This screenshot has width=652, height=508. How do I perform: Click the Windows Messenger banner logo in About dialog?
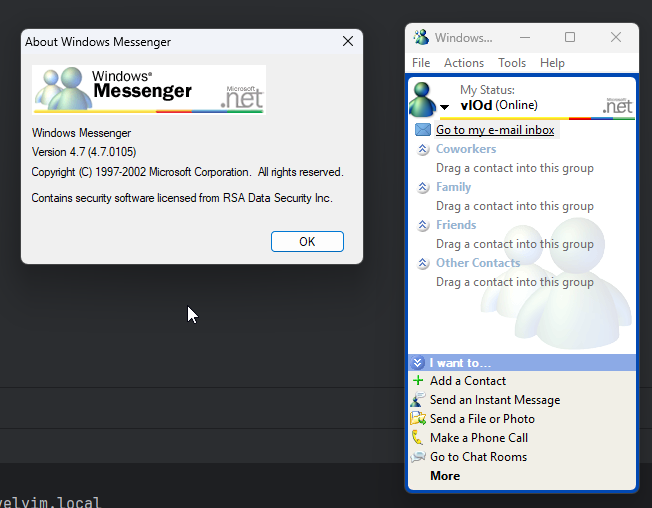(x=149, y=89)
